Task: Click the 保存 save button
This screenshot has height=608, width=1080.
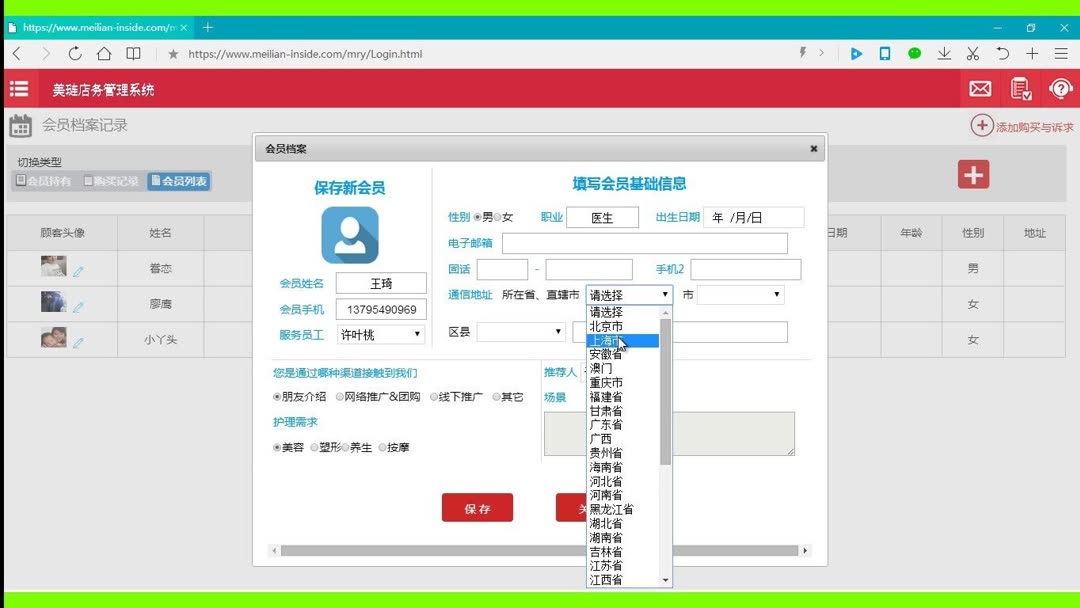Action: coord(477,507)
